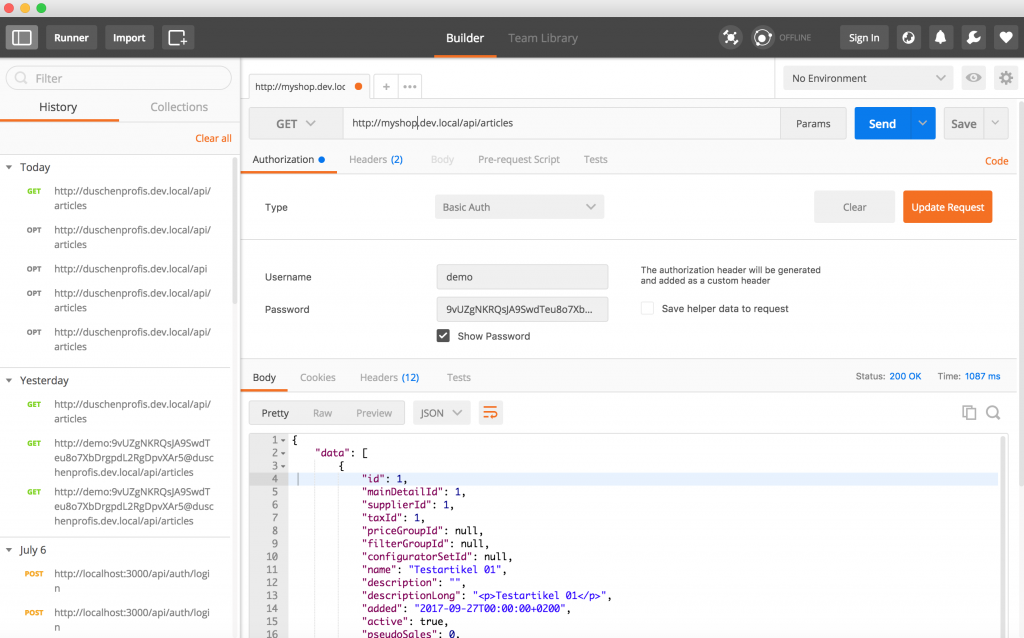Toggle environment quick look eye
1024x638 pixels.
(974, 78)
